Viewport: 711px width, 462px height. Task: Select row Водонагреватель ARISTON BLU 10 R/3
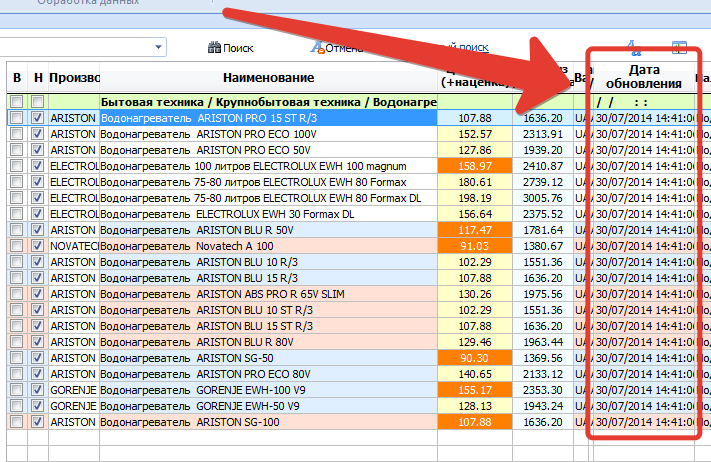268,262
